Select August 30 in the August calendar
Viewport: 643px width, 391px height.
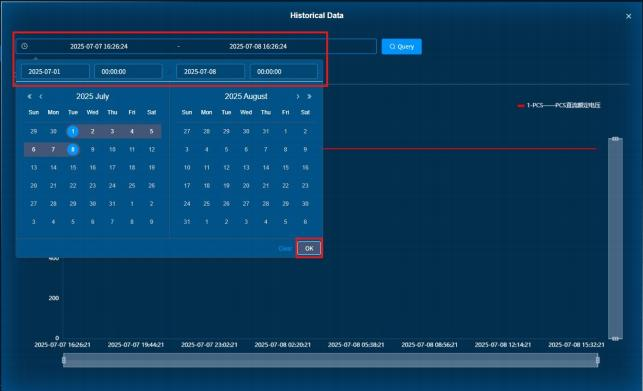tap(305, 204)
